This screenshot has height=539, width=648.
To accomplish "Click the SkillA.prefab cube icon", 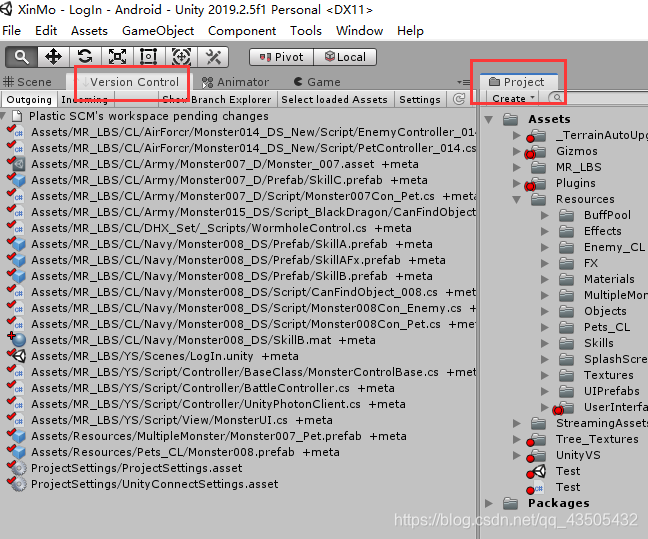I will point(19,244).
